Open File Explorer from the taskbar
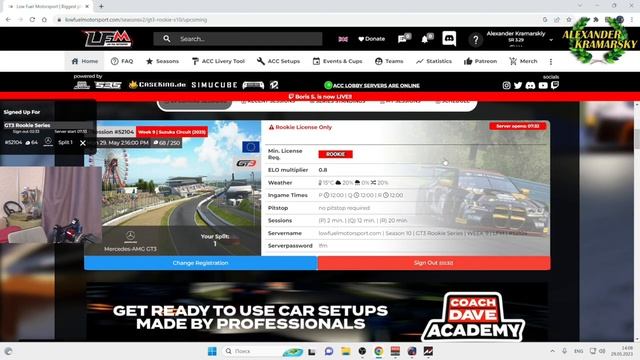The width and height of the screenshot is (640, 360). 346,351
